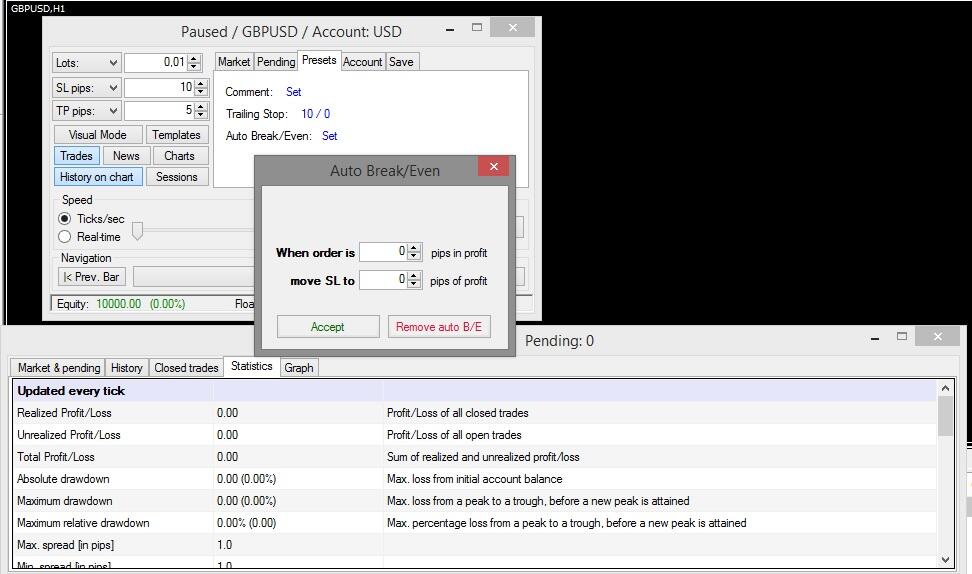Click Remove auto B/E button
The height and width of the screenshot is (574, 972).
click(439, 327)
